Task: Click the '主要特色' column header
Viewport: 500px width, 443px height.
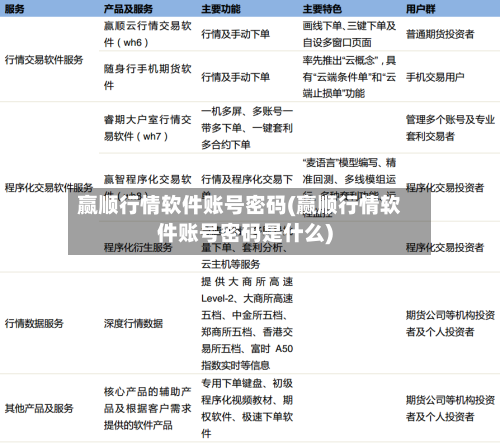Action: [322, 9]
